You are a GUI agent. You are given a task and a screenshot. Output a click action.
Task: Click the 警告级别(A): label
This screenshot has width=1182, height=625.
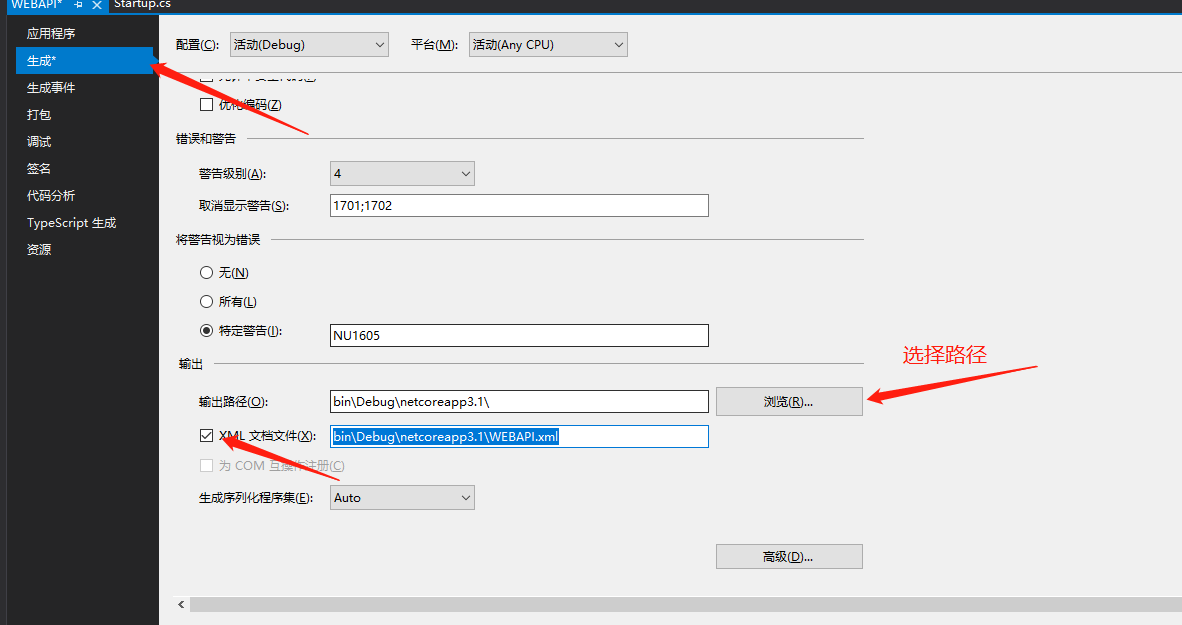pos(232,174)
